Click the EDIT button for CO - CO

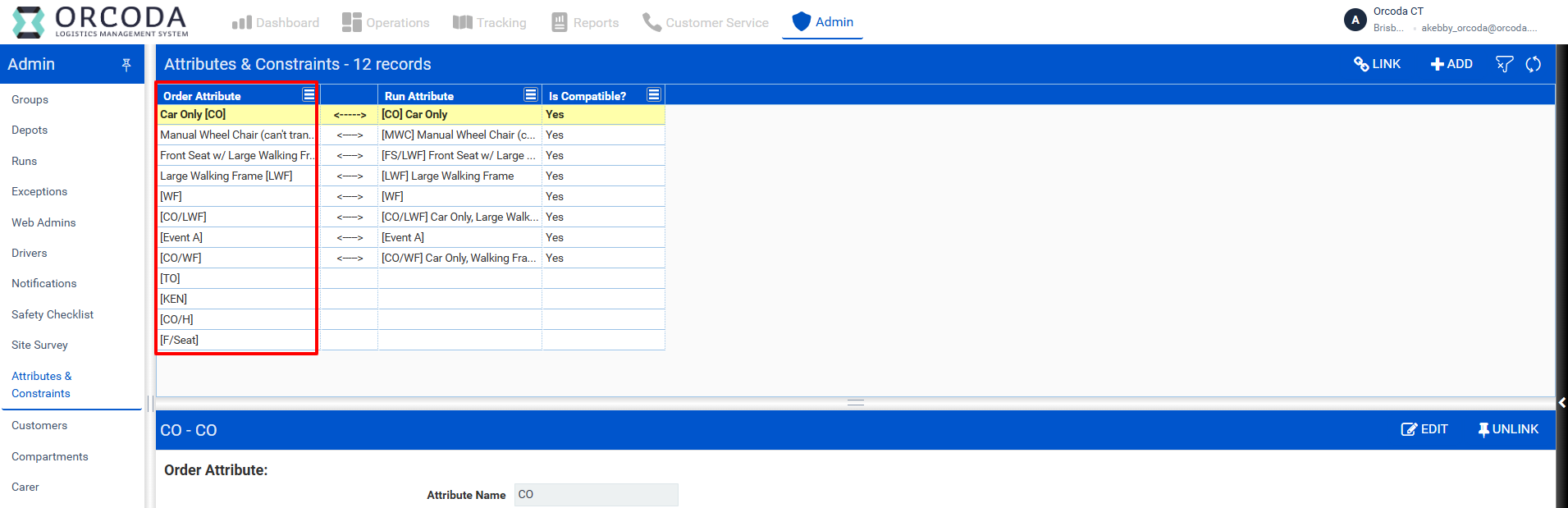pyautogui.click(x=1424, y=429)
